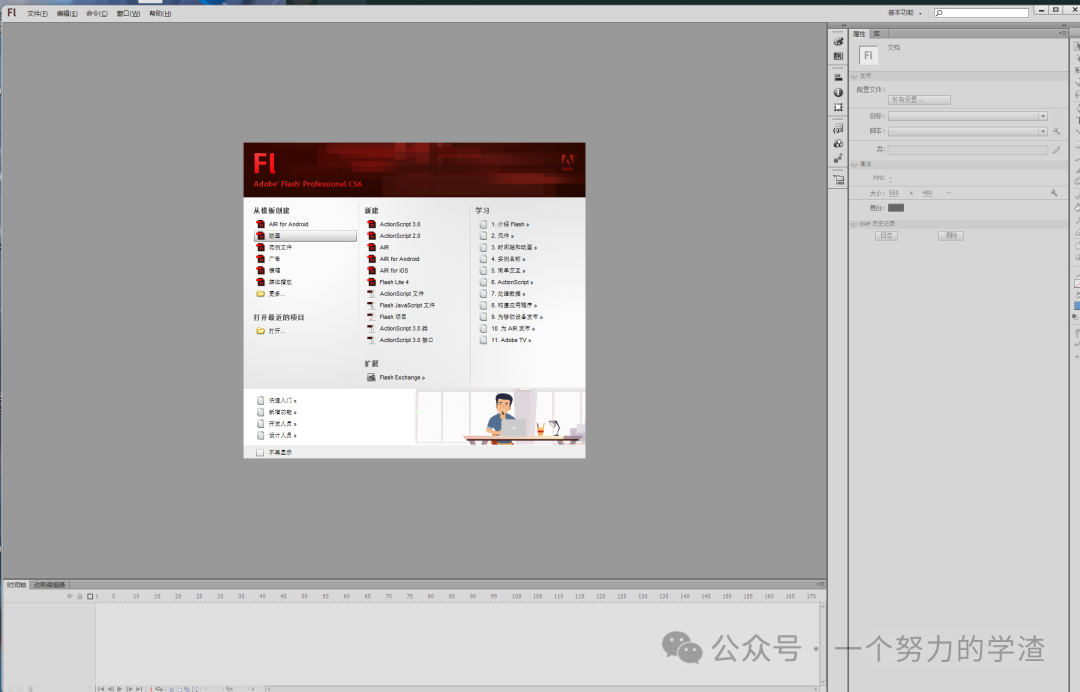Click the class input field
Screen dimensions: 1080x692
point(967,149)
